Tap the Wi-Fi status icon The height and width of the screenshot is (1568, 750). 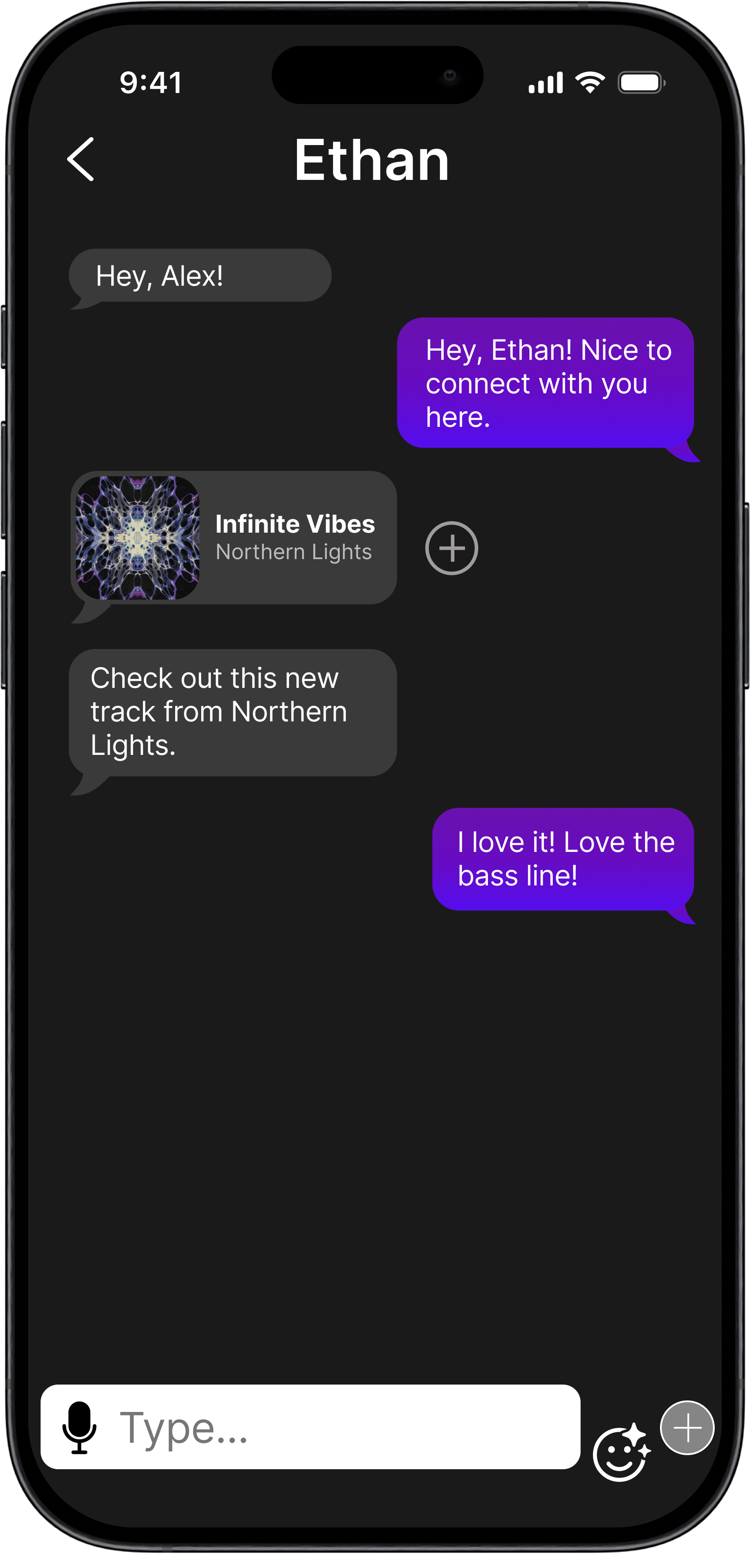[590, 82]
